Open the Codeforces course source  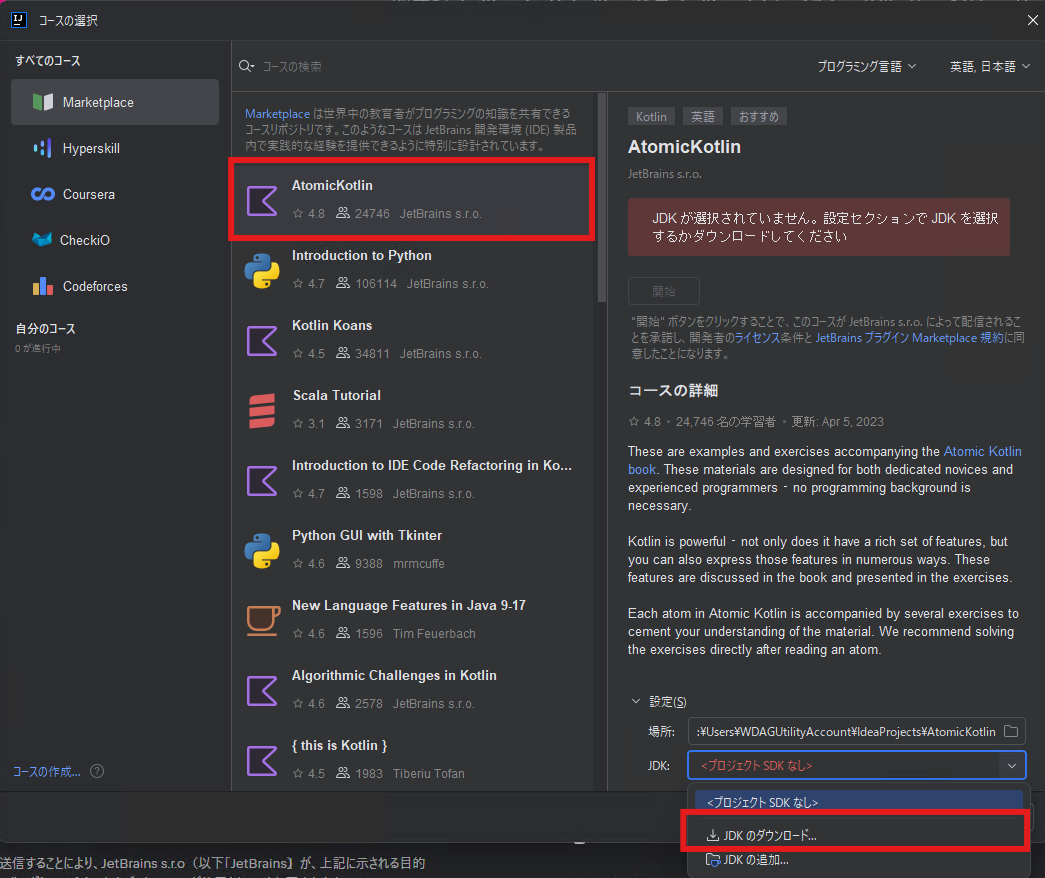click(94, 286)
